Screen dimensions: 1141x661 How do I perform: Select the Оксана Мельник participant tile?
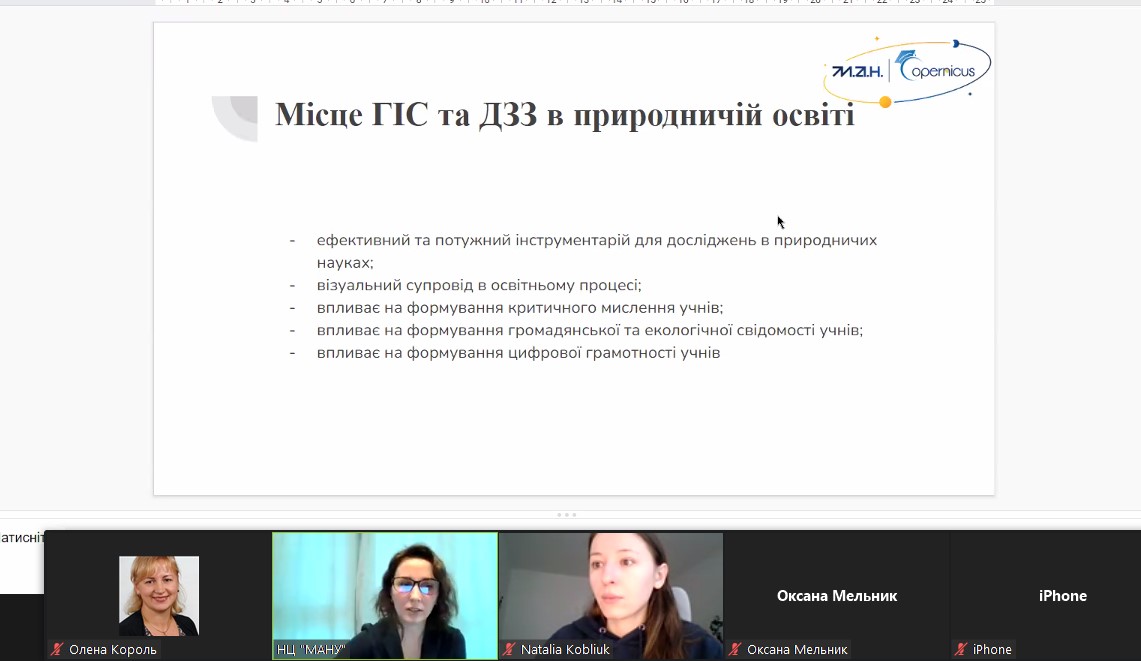click(x=837, y=596)
